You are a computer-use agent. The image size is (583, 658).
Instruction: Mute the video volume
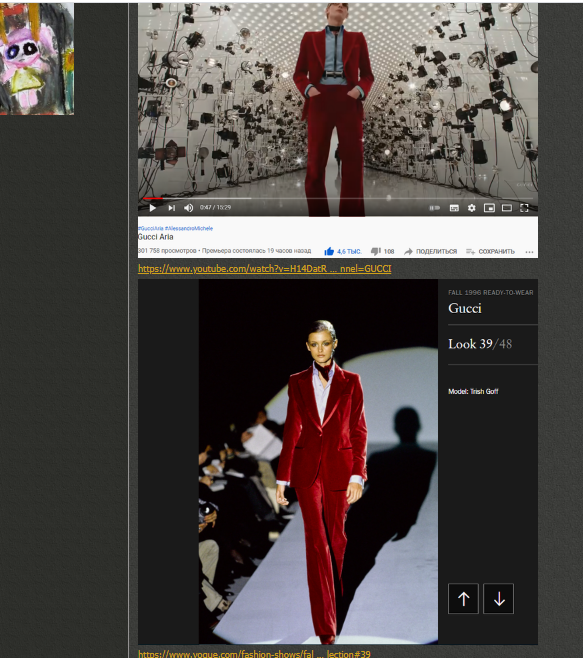click(188, 208)
